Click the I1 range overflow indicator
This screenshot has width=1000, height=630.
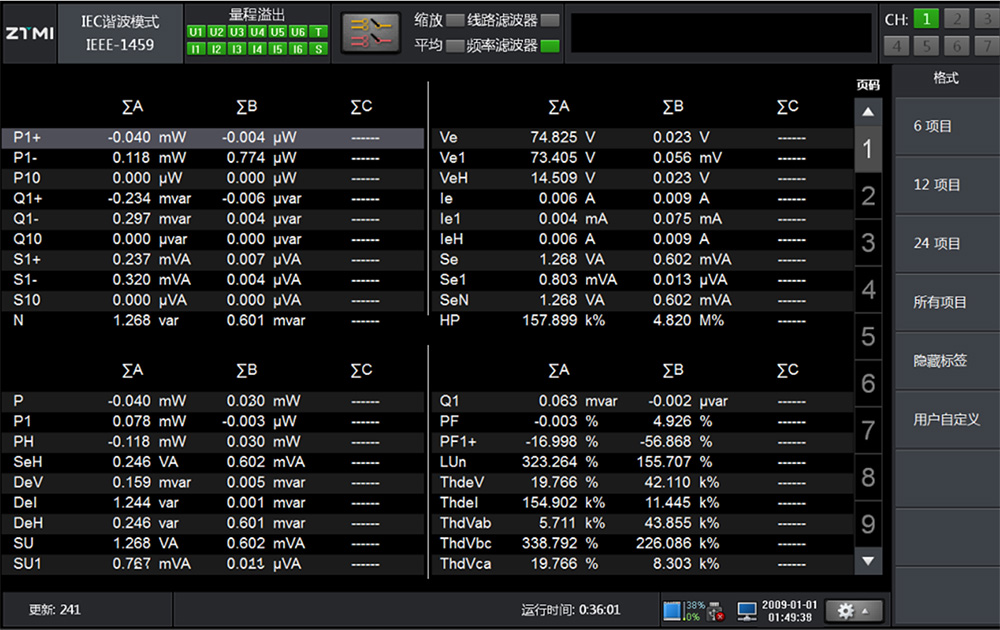pyautogui.click(x=195, y=49)
